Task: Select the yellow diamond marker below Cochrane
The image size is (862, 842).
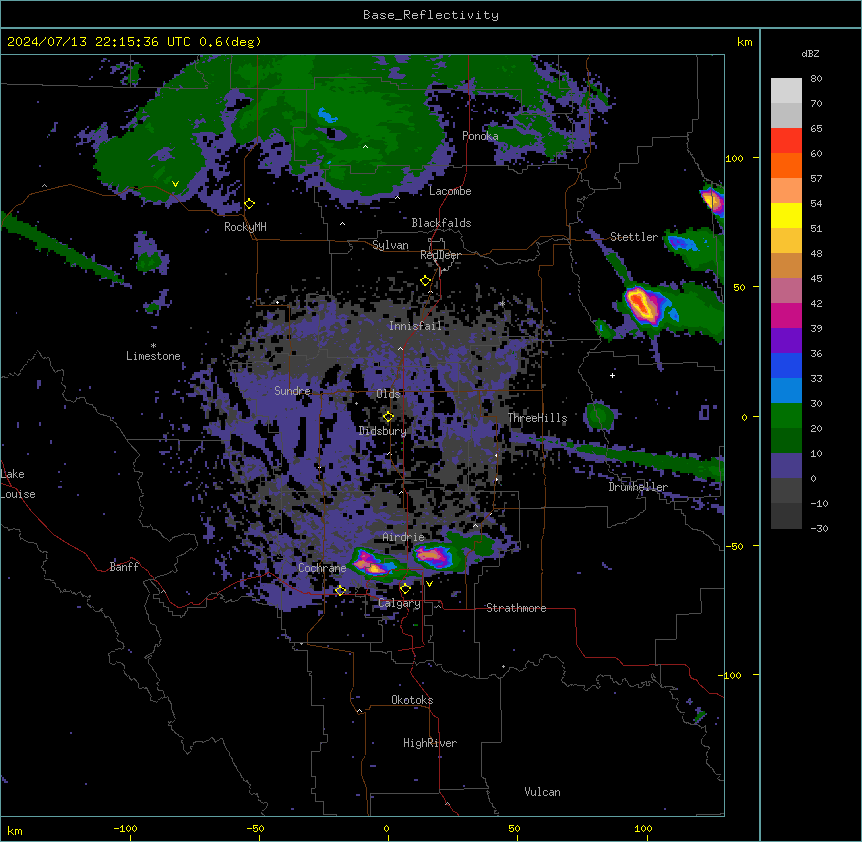Action: [340, 590]
